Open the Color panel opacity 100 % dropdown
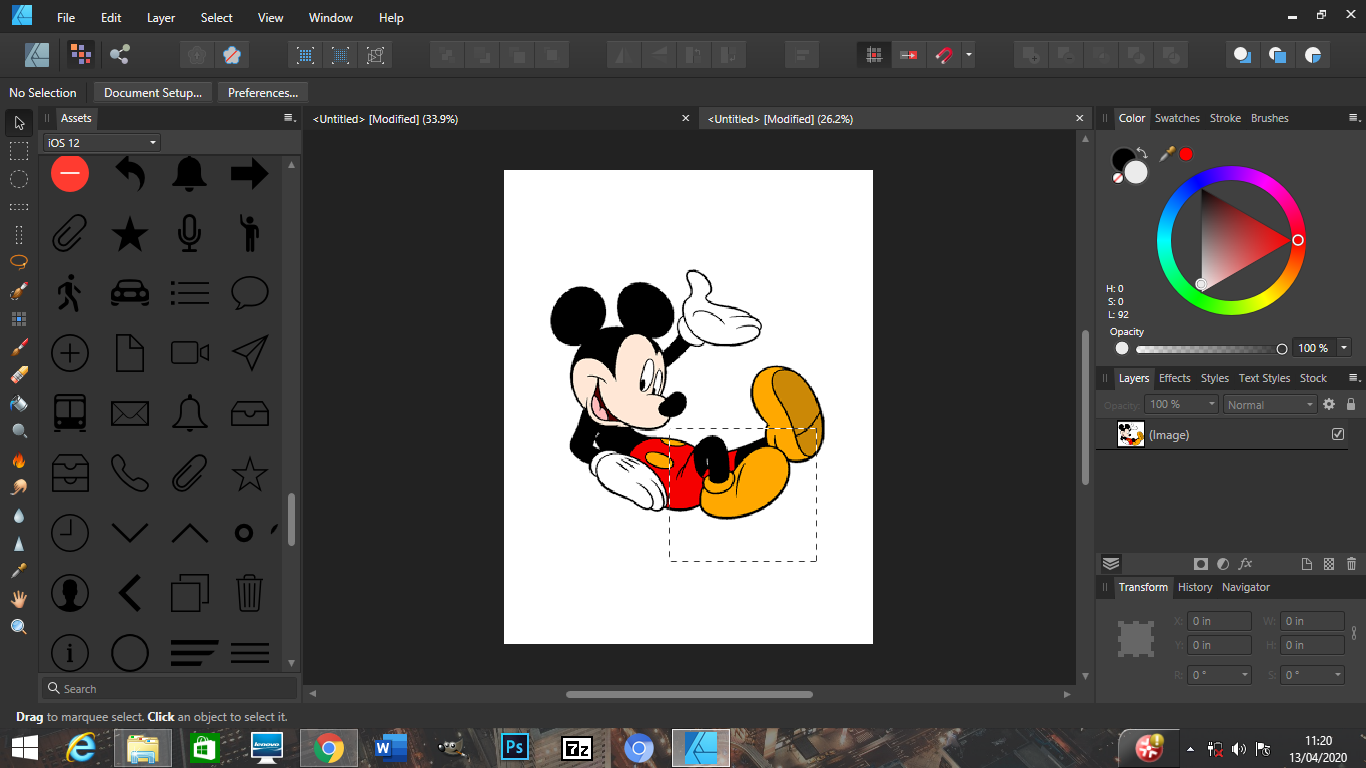Image resolution: width=1366 pixels, height=768 pixels. click(x=1344, y=348)
